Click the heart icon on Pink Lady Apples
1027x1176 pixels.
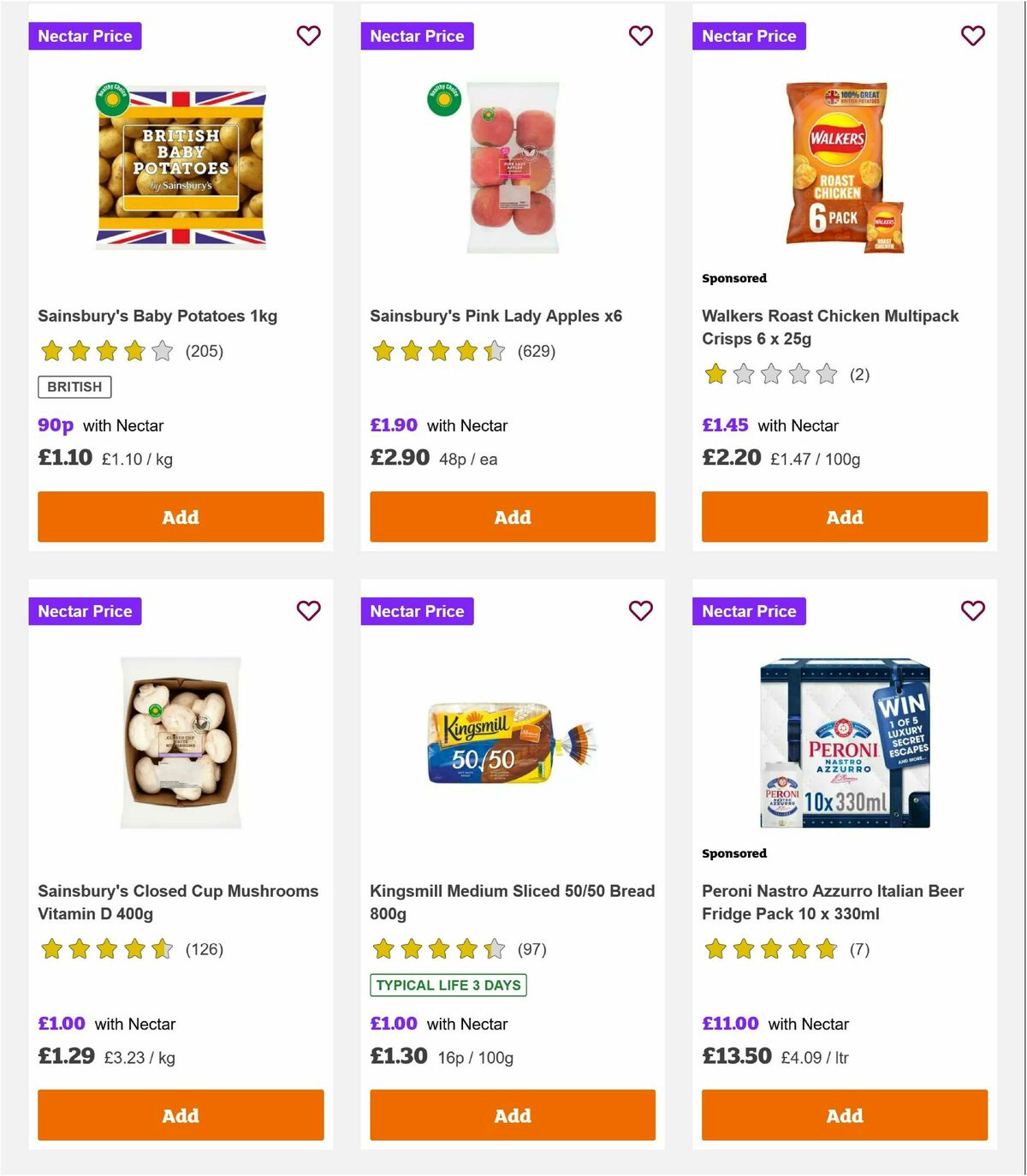pyautogui.click(x=640, y=36)
